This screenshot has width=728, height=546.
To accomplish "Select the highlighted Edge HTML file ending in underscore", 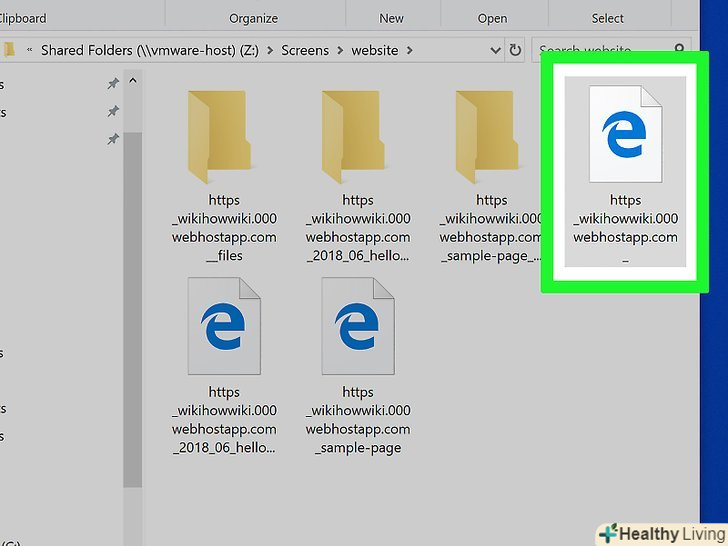I will [625, 172].
